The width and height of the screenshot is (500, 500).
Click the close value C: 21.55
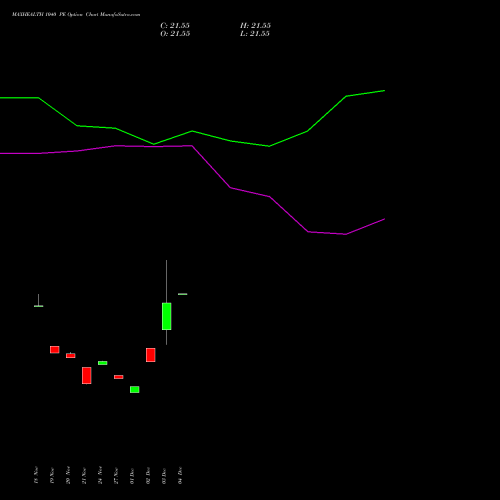pyautogui.click(x=175, y=26)
